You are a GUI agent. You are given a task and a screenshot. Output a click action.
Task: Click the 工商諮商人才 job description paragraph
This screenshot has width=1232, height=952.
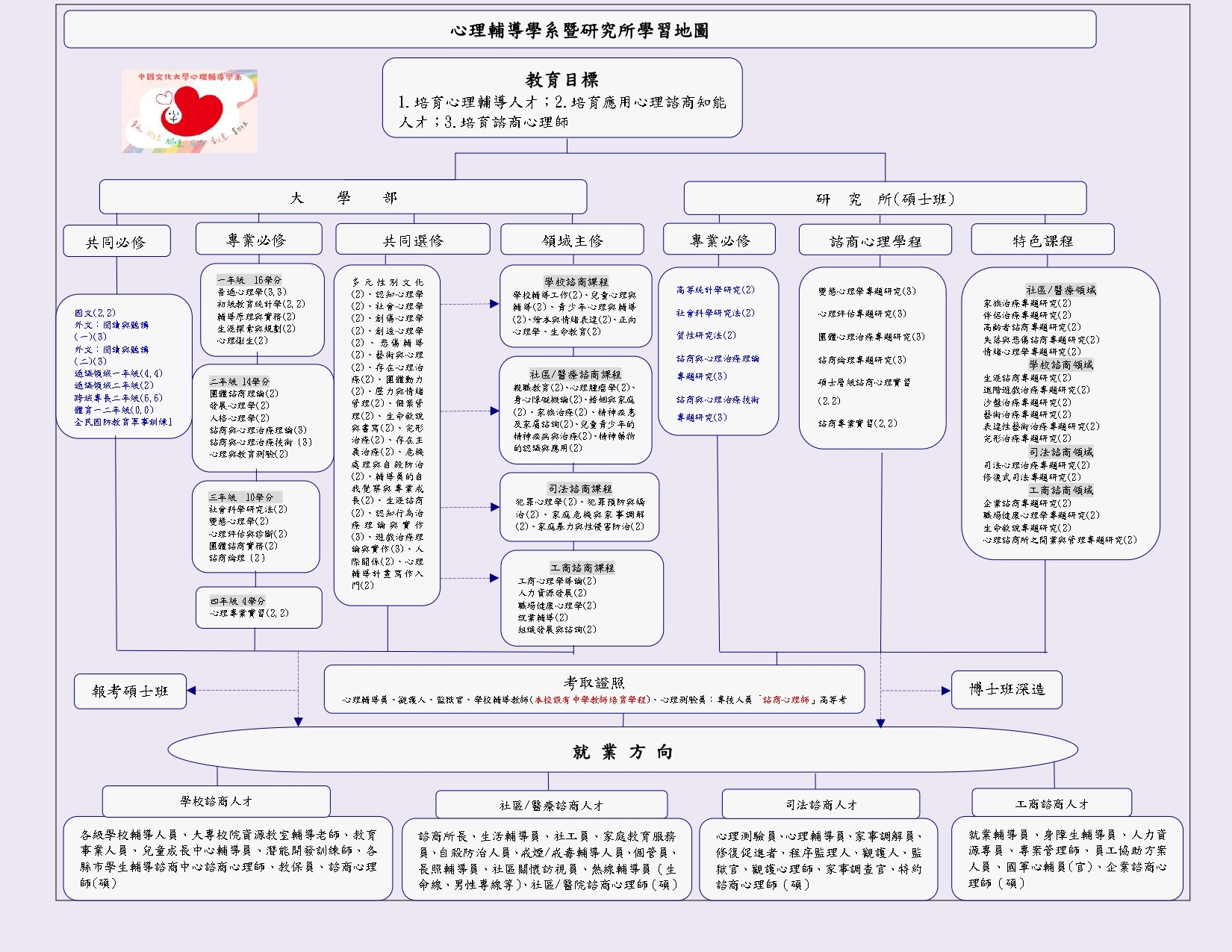[x=1068, y=859]
